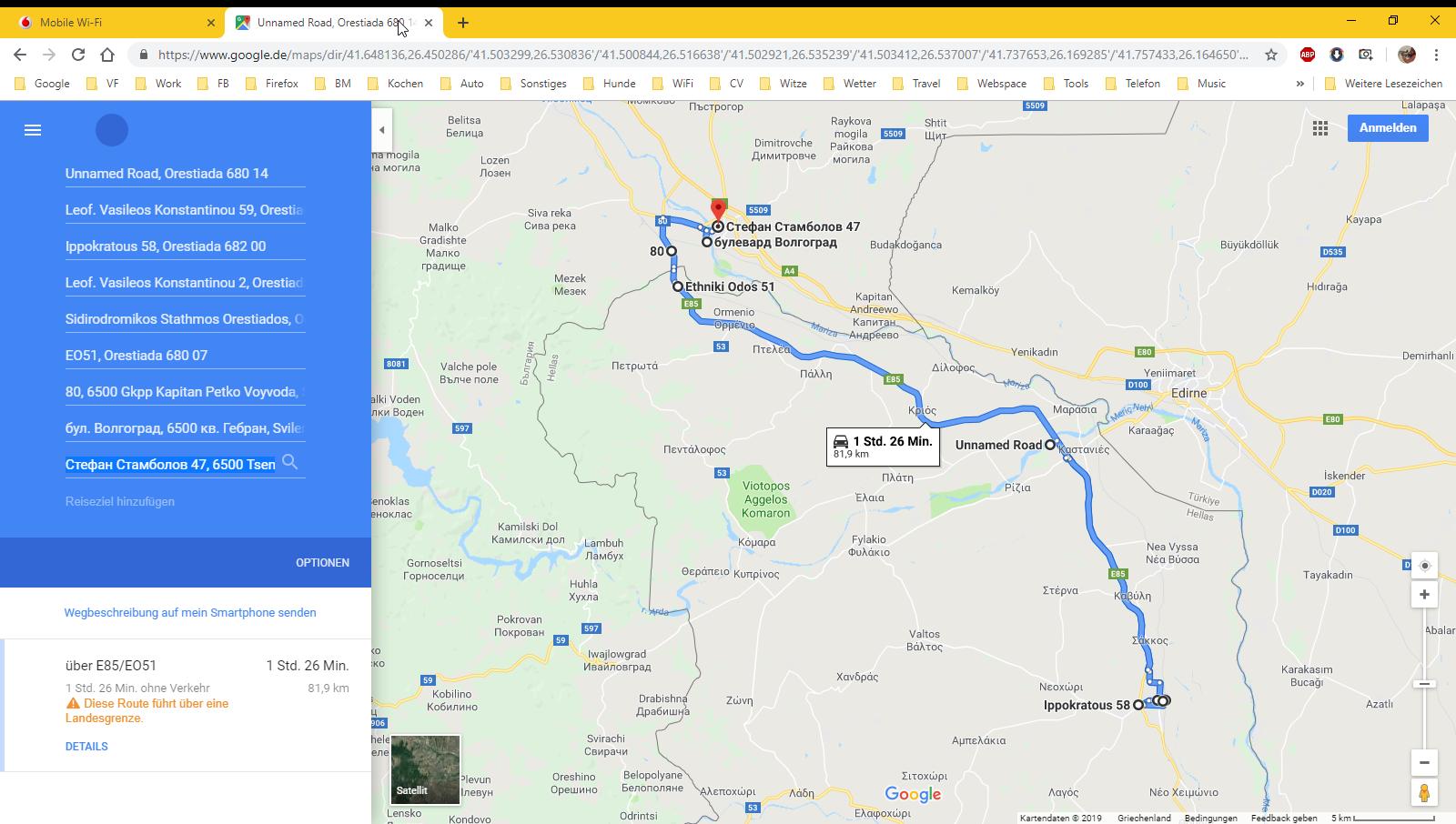Zoom in on the map
This screenshot has height=824, width=1456.
1424,595
